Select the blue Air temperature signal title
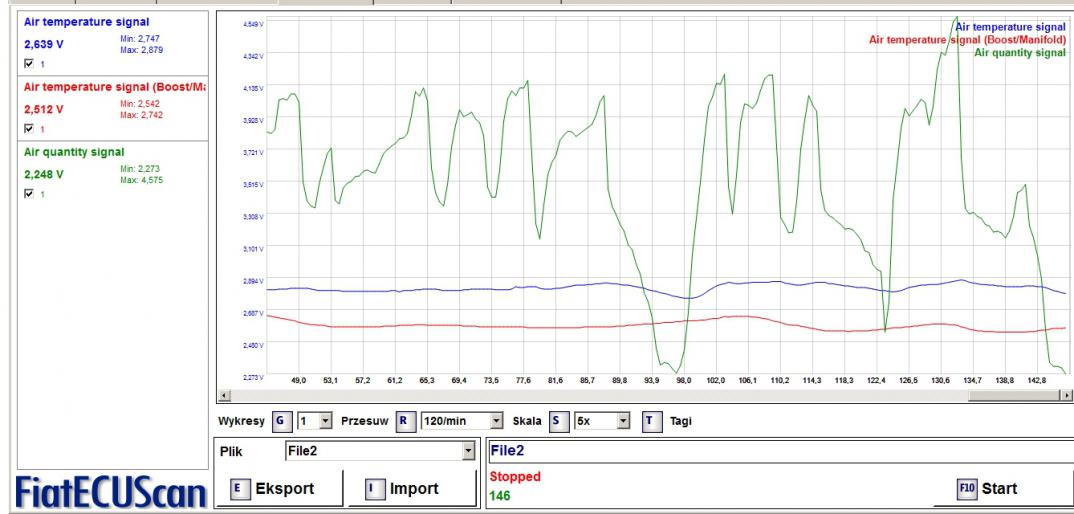This screenshot has width=1074, height=514. pyautogui.click(x=86, y=22)
